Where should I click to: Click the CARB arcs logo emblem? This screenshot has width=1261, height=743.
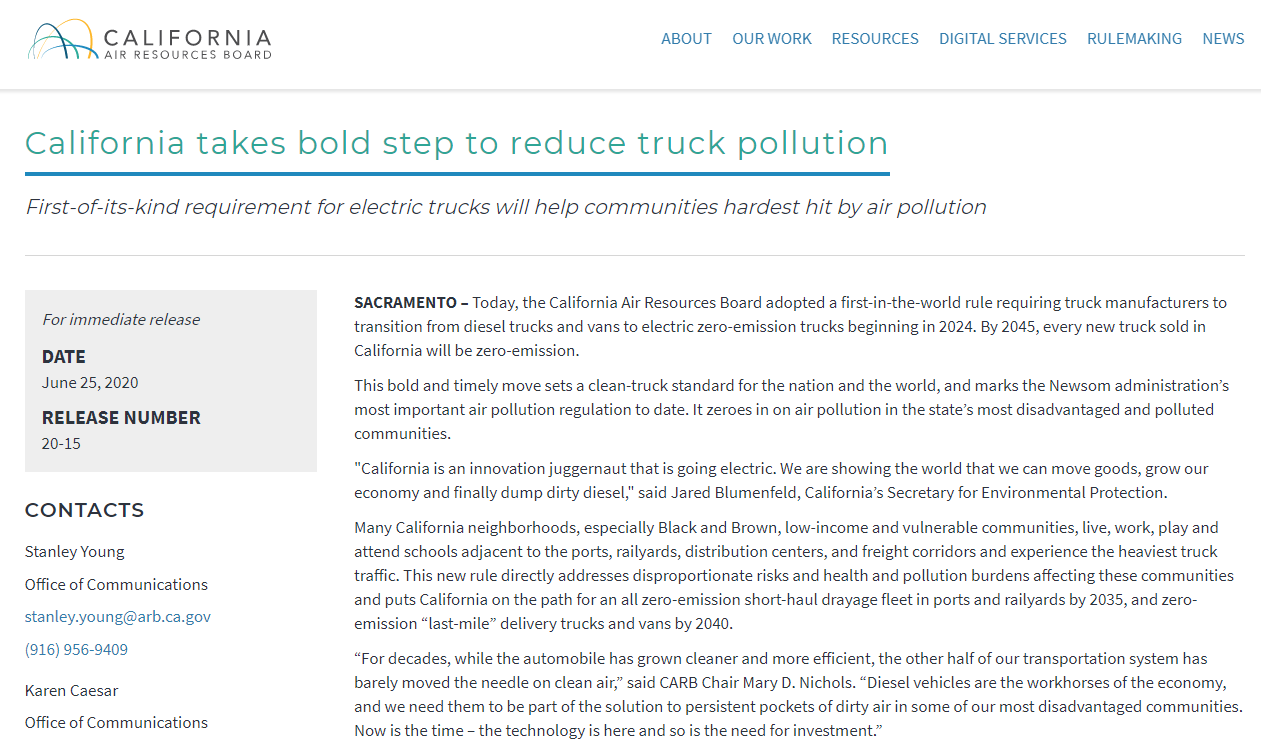click(x=62, y=40)
